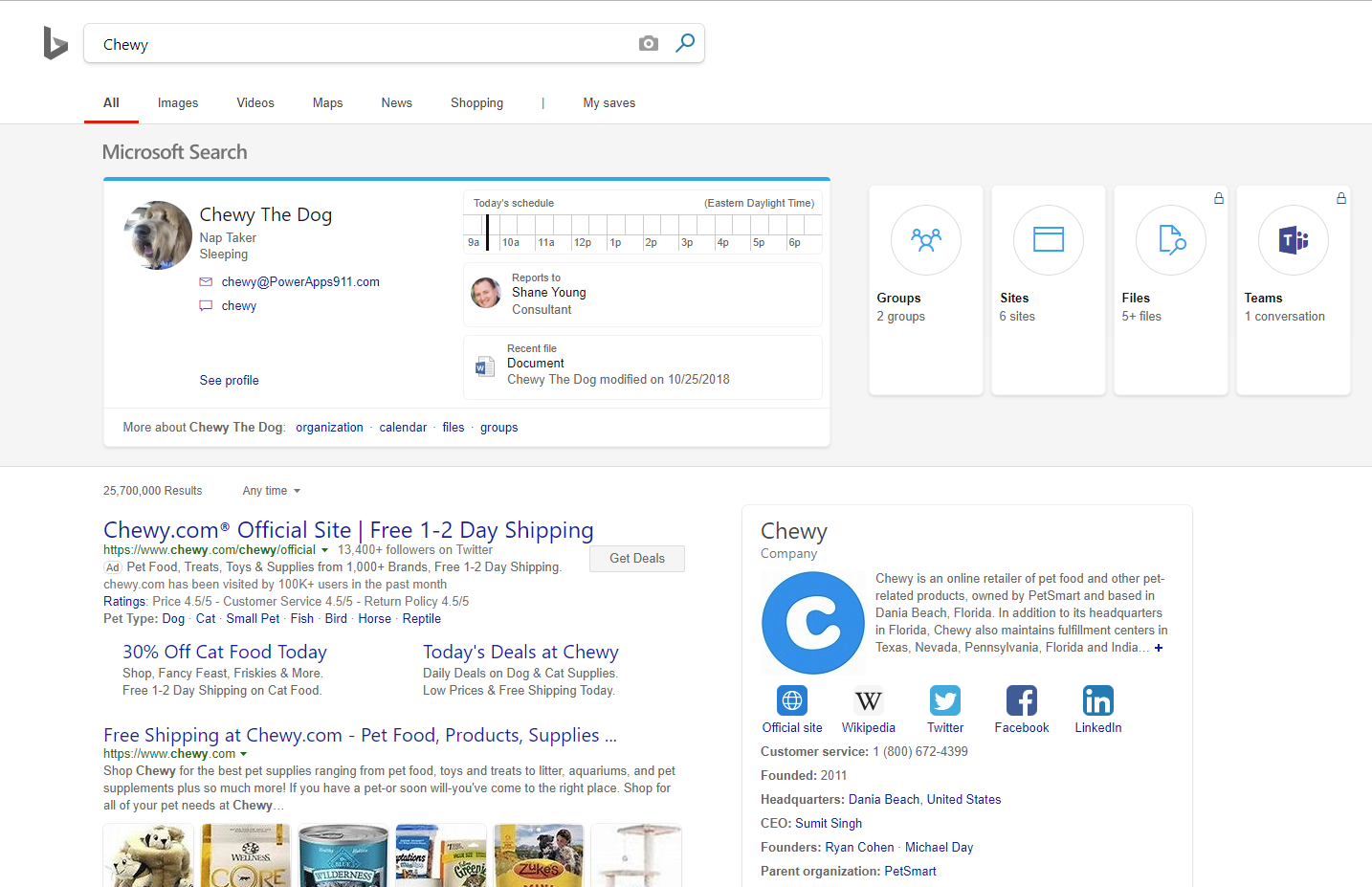Select the Small Pet link

253,618
